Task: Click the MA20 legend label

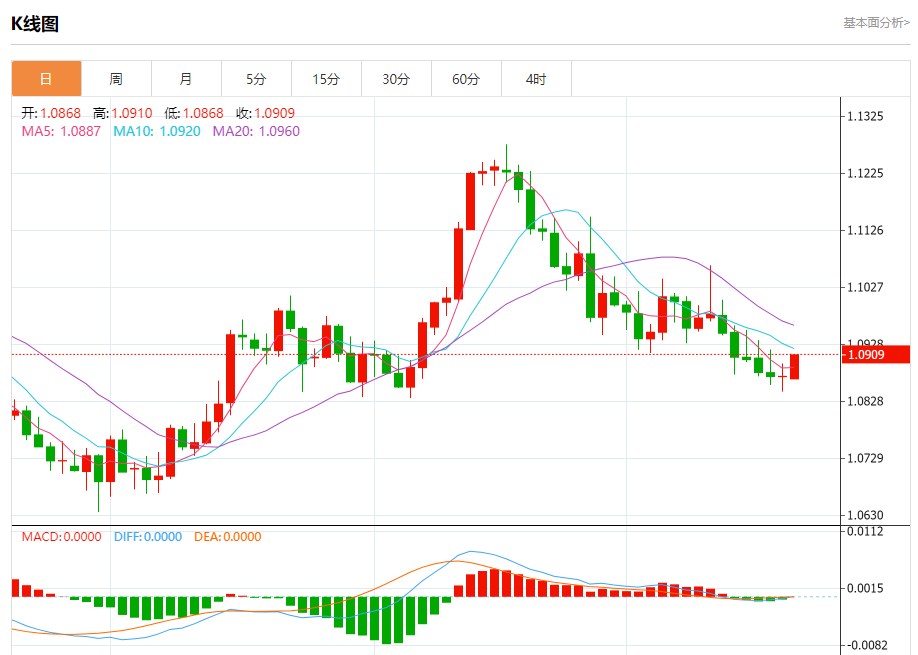Action: click(255, 131)
